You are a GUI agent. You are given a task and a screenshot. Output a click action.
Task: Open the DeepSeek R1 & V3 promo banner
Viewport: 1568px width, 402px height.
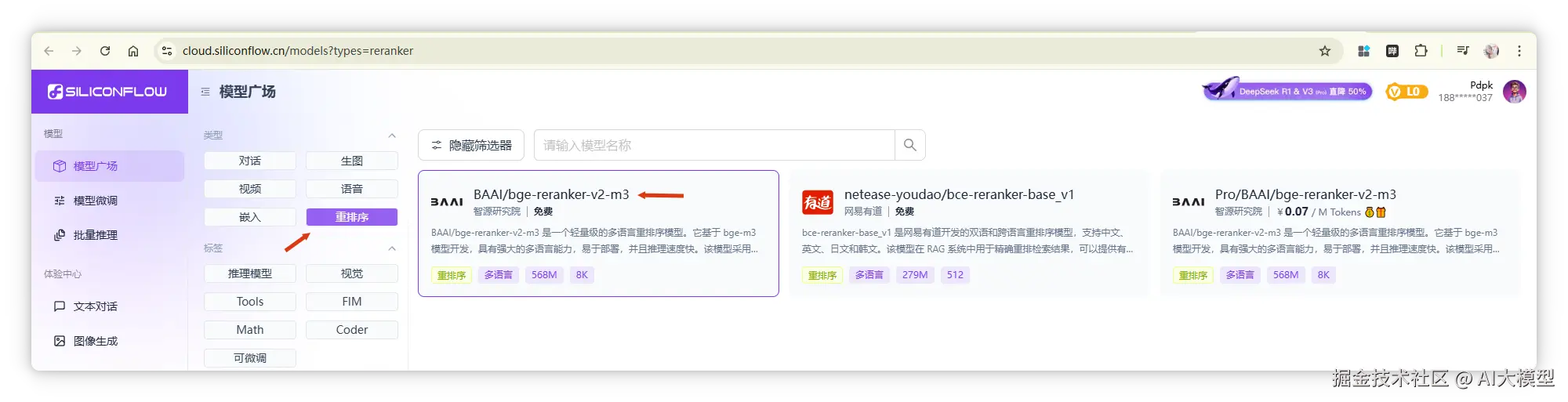pos(1287,91)
